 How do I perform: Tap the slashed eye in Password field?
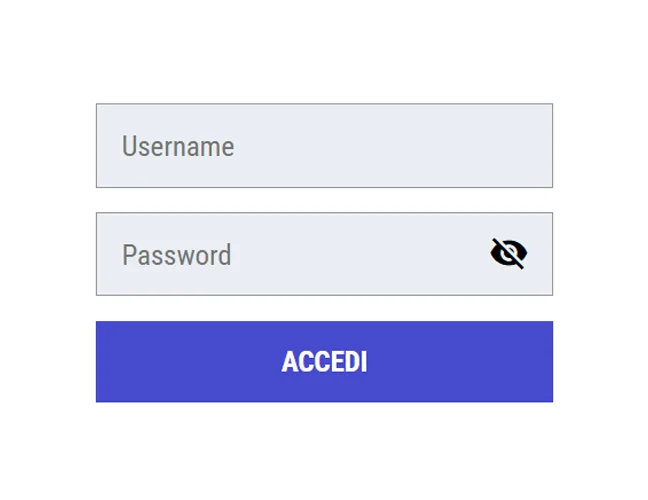pyautogui.click(x=509, y=253)
